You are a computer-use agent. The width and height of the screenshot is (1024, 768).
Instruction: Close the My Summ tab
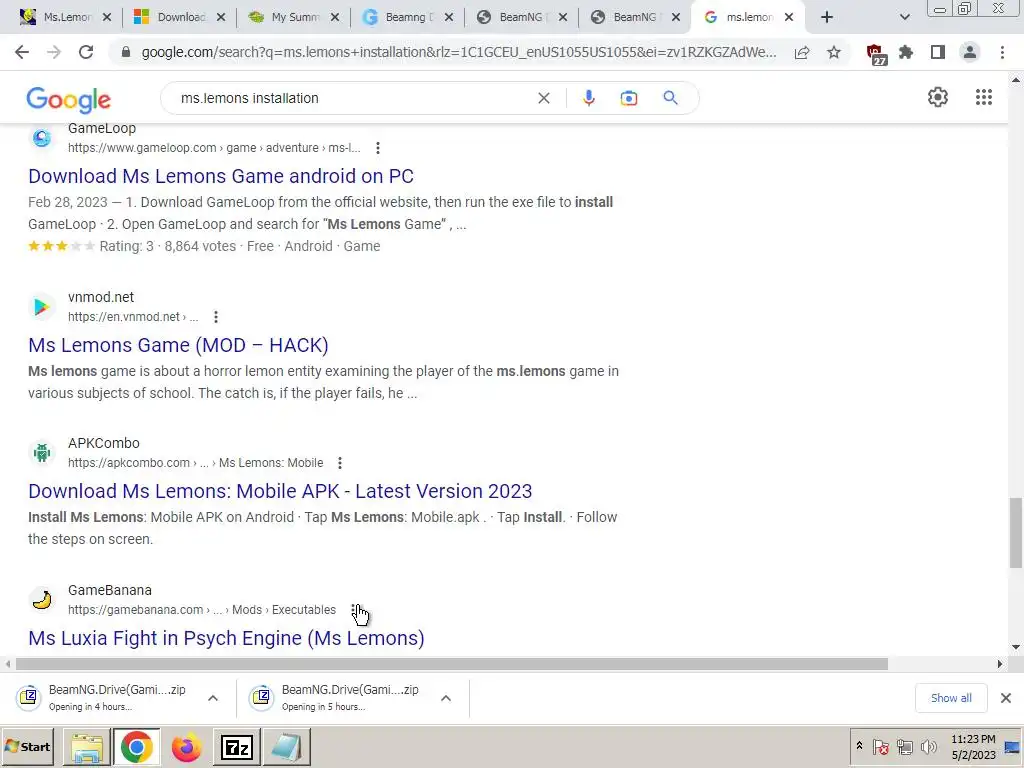(x=335, y=17)
